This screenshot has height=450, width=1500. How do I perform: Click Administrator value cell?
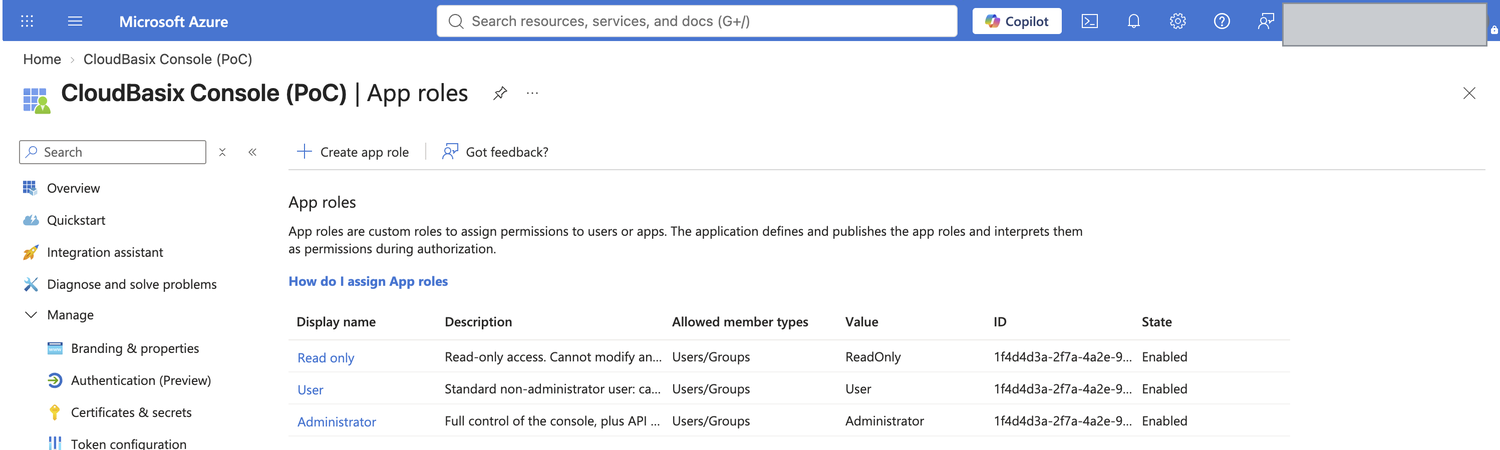click(x=884, y=421)
